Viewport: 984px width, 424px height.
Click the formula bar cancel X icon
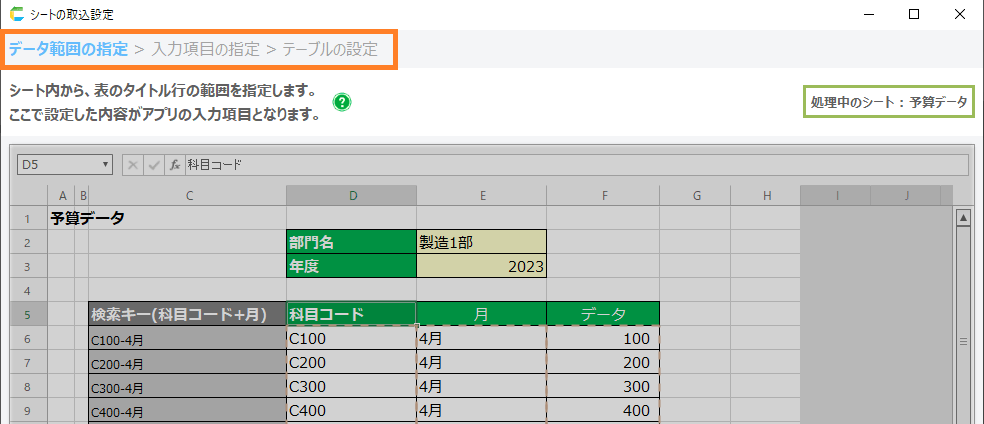click(133, 165)
